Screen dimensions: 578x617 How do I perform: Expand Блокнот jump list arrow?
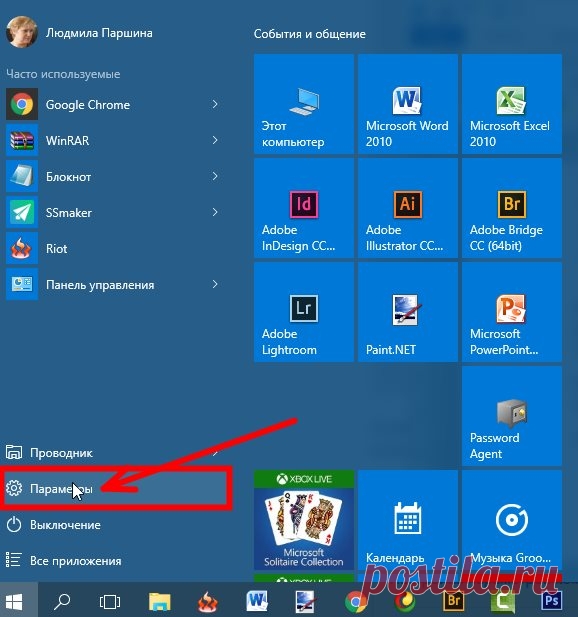215,176
